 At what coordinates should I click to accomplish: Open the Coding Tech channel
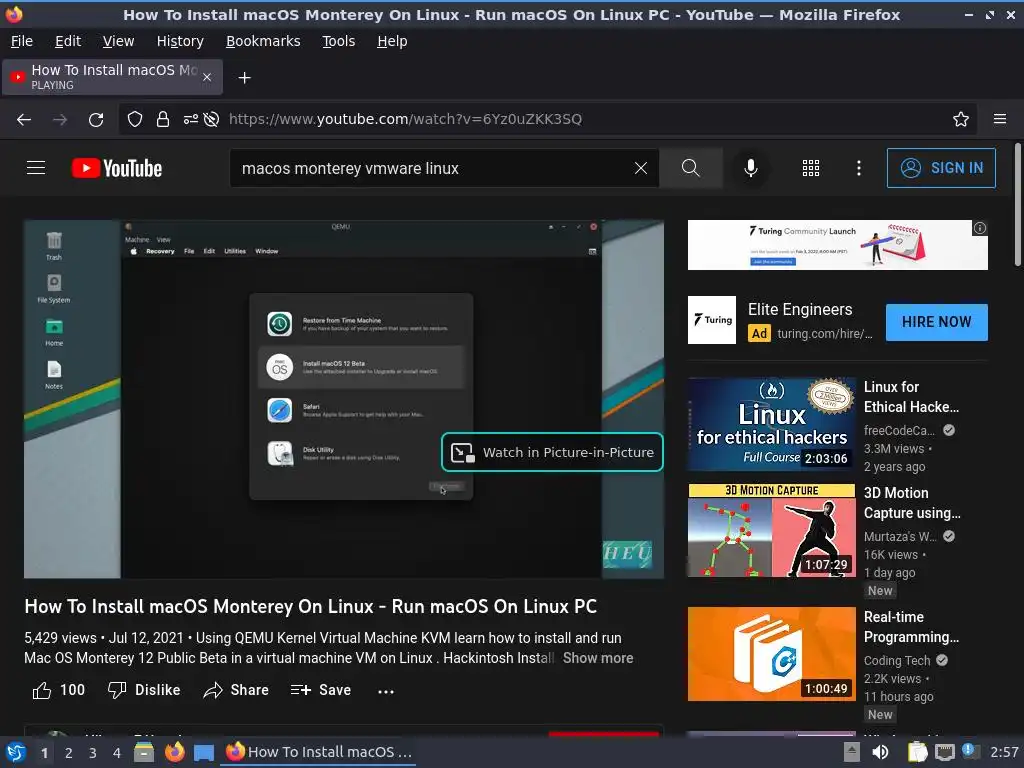(x=897, y=660)
